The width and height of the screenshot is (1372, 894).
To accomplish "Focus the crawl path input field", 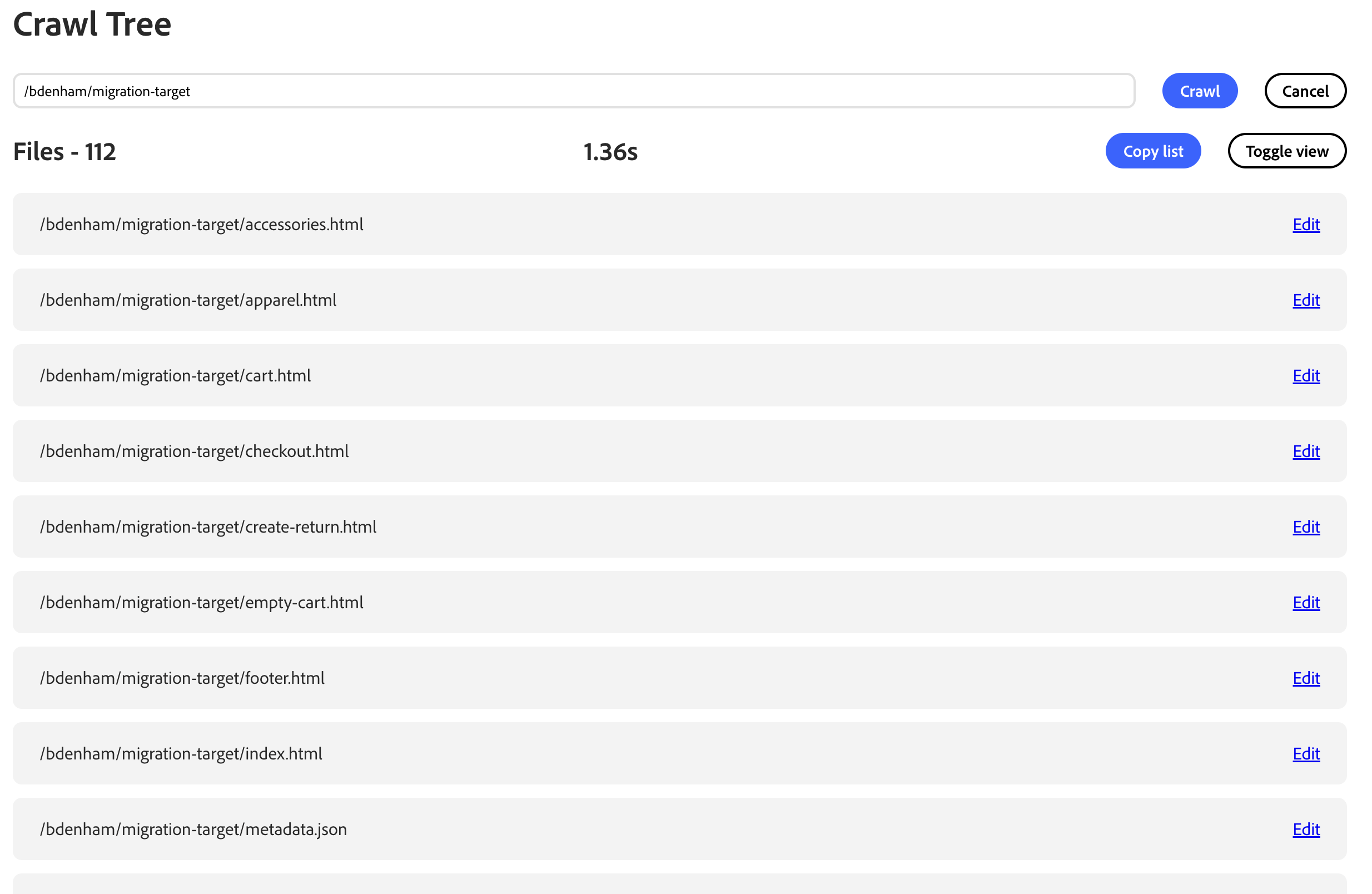I will pyautogui.click(x=574, y=91).
